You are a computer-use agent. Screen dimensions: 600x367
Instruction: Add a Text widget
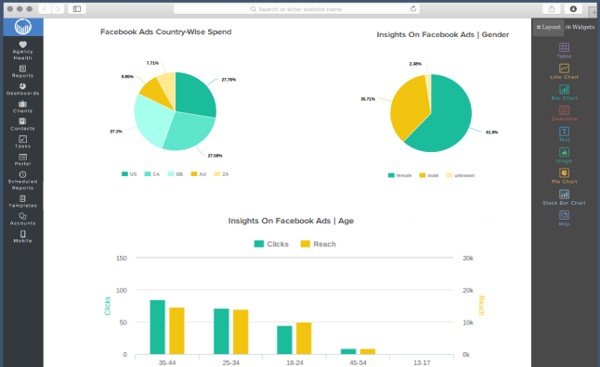click(x=564, y=134)
